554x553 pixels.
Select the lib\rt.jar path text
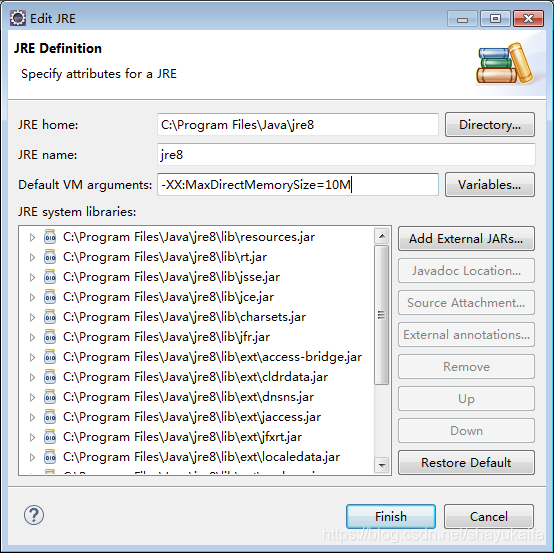[x=165, y=257]
